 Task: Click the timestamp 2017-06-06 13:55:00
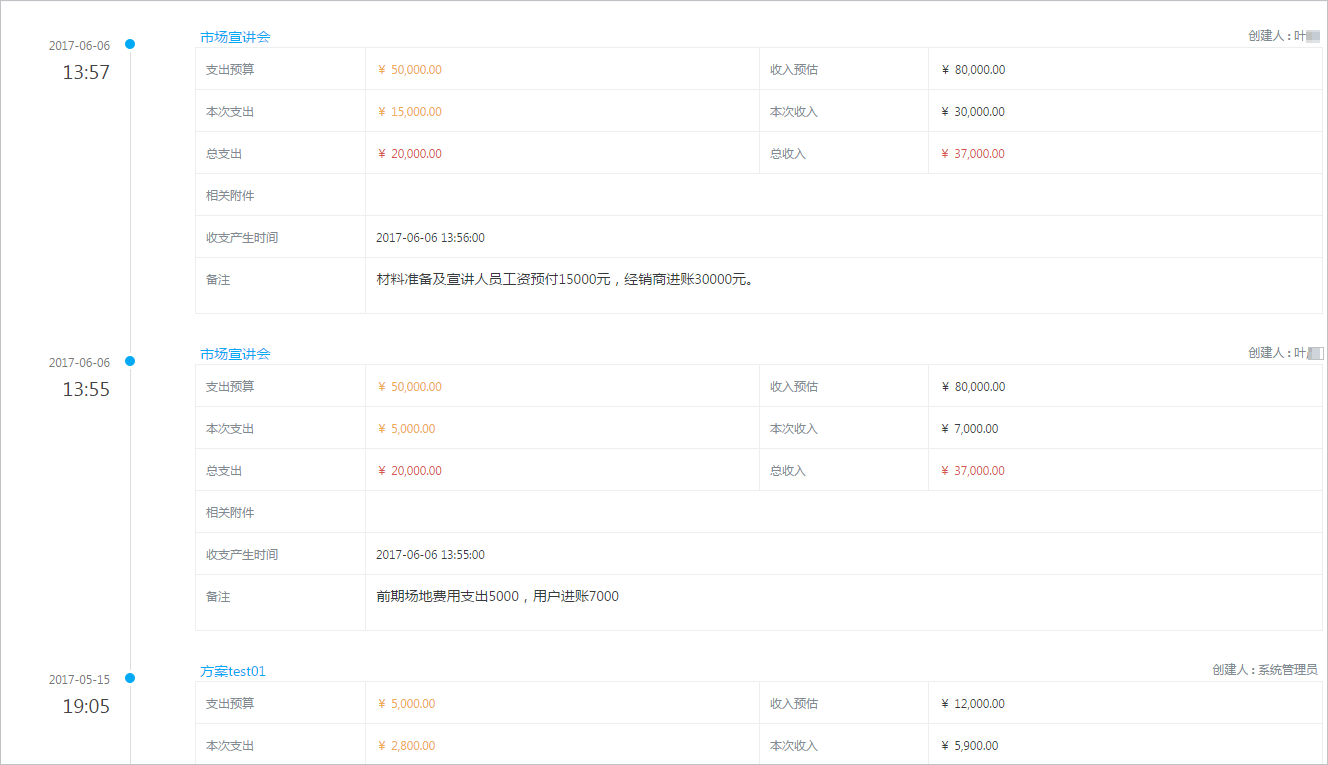(430, 555)
